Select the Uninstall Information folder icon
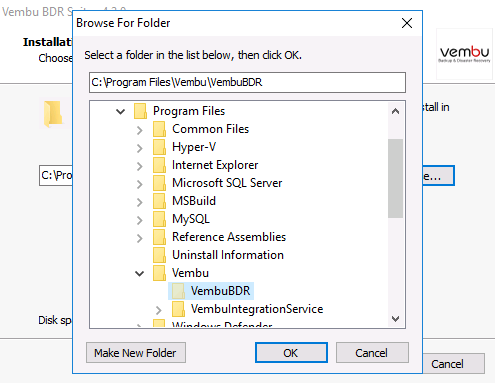Image resolution: width=495 pixels, height=383 pixels. pyautogui.click(x=159, y=255)
